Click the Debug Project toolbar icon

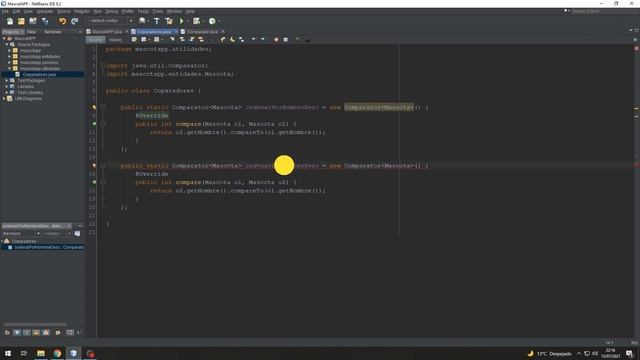click(x=196, y=21)
